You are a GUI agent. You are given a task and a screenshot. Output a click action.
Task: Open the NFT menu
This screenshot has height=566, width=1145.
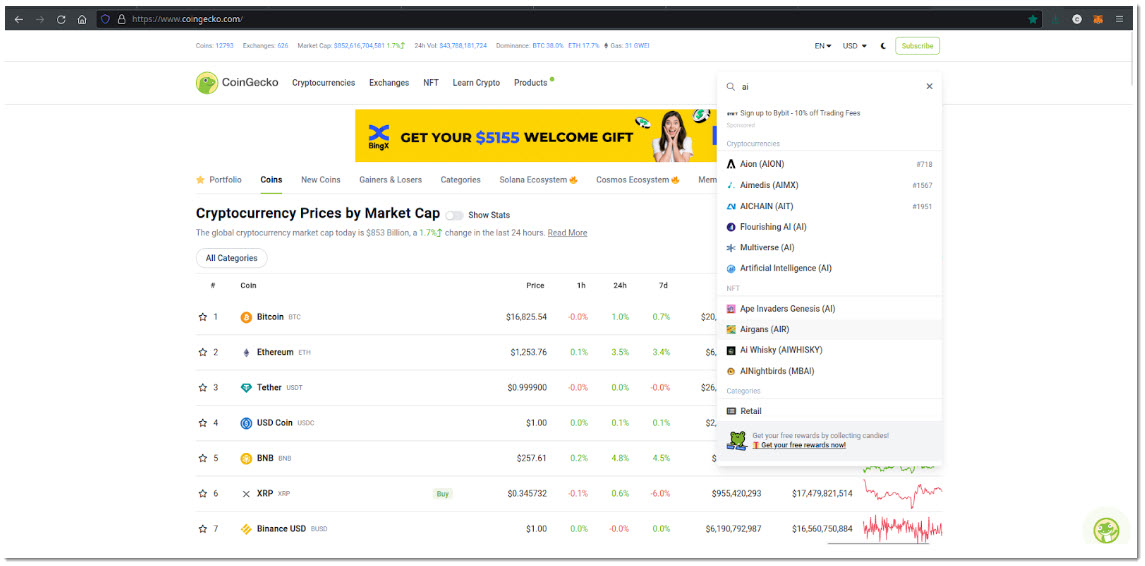(x=431, y=83)
